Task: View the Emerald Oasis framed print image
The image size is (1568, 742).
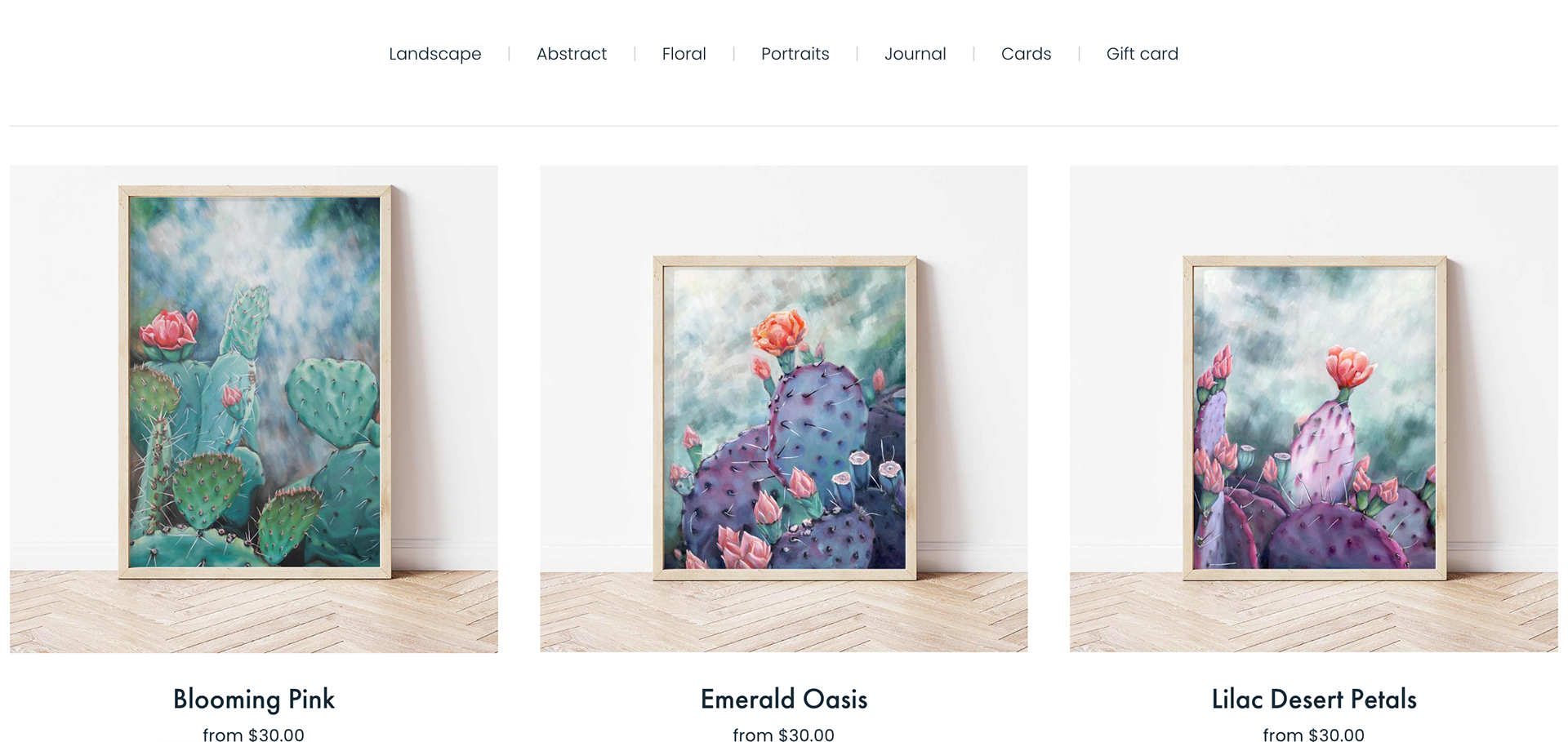Action: (x=784, y=409)
